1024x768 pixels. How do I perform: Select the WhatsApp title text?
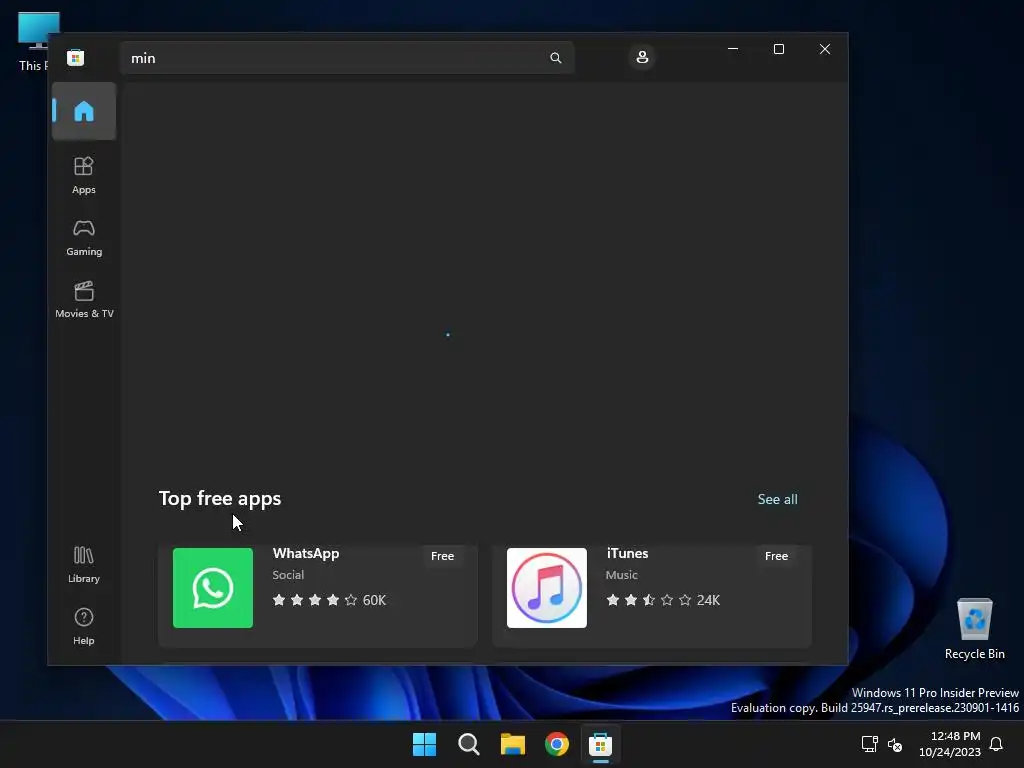click(306, 553)
